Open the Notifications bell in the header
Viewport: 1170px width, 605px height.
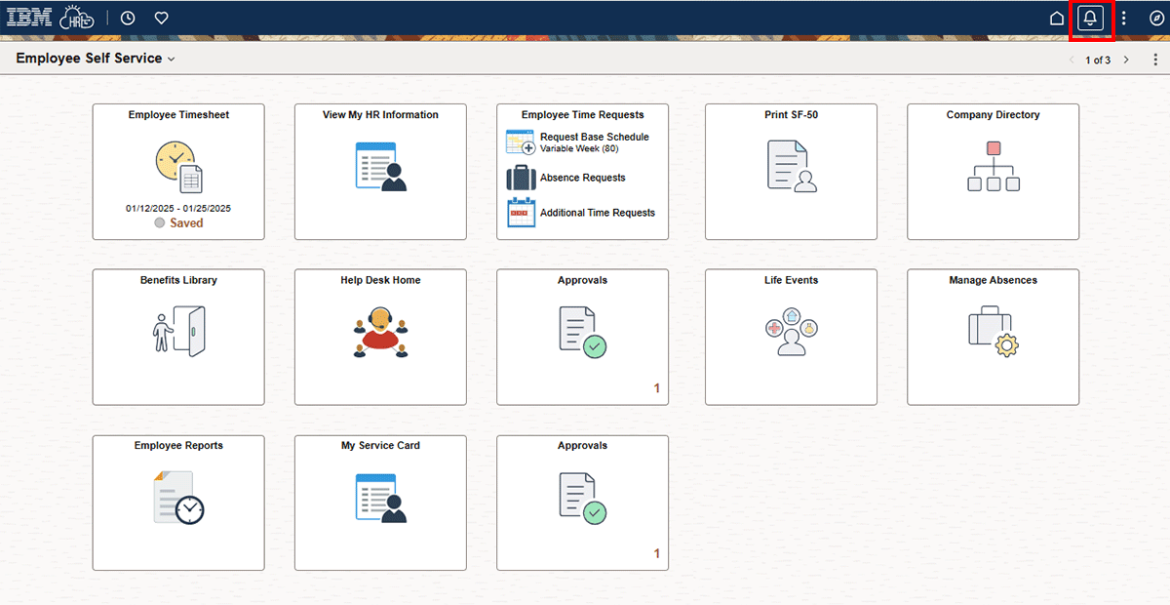coord(1090,17)
